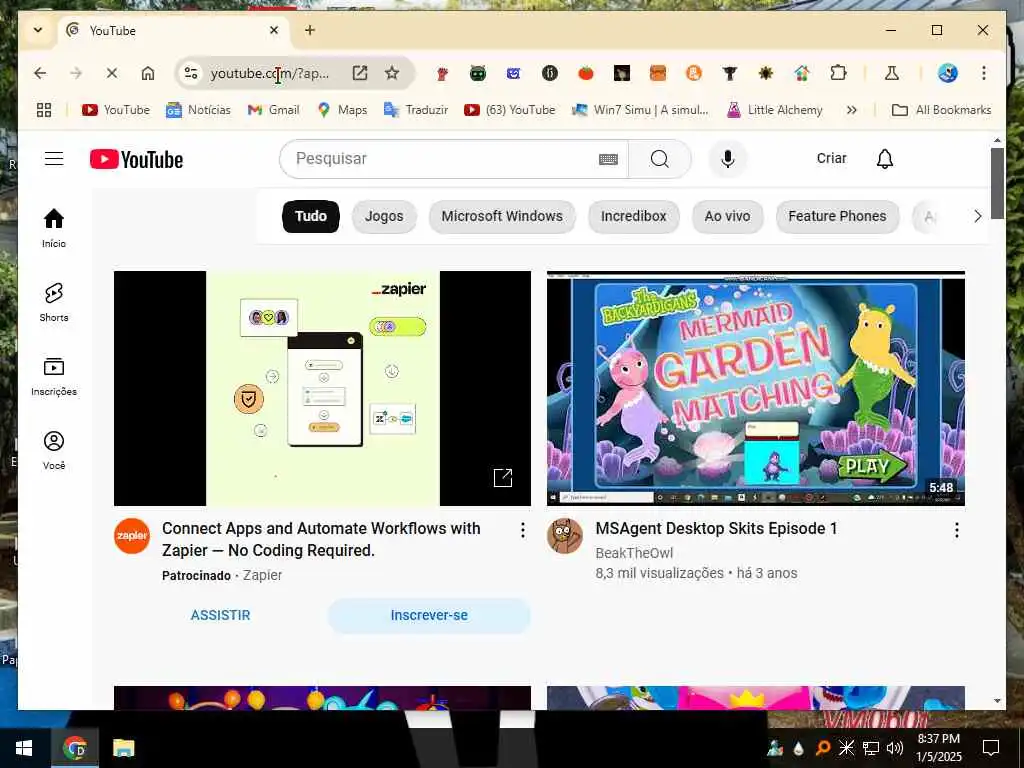
Task: Click the Criar button
Action: [x=831, y=159]
